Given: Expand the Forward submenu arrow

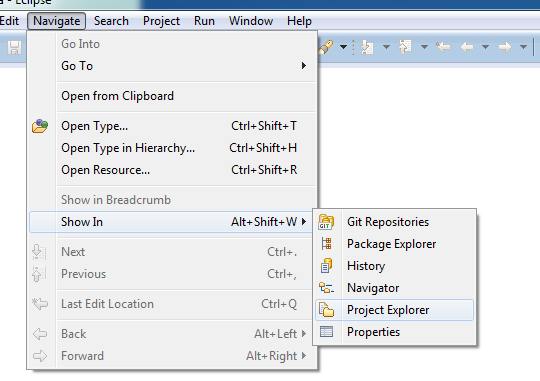Looking at the screenshot, I should point(304,356).
